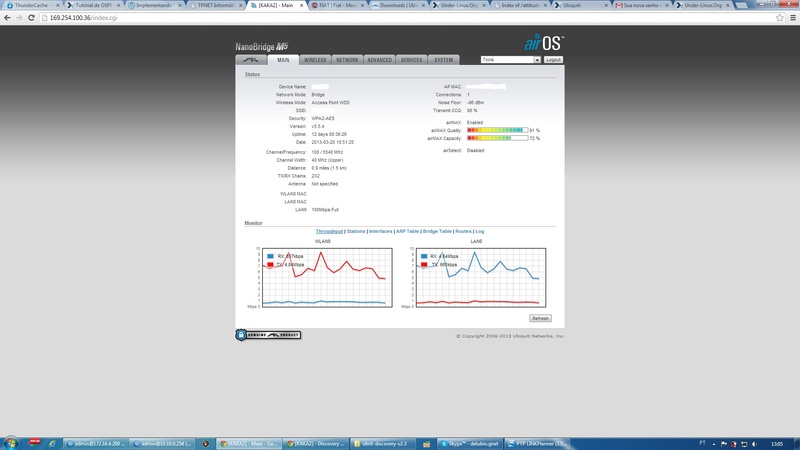Open Internet Explorer from taskbar
This screenshot has width=800, height=450.
point(52,443)
